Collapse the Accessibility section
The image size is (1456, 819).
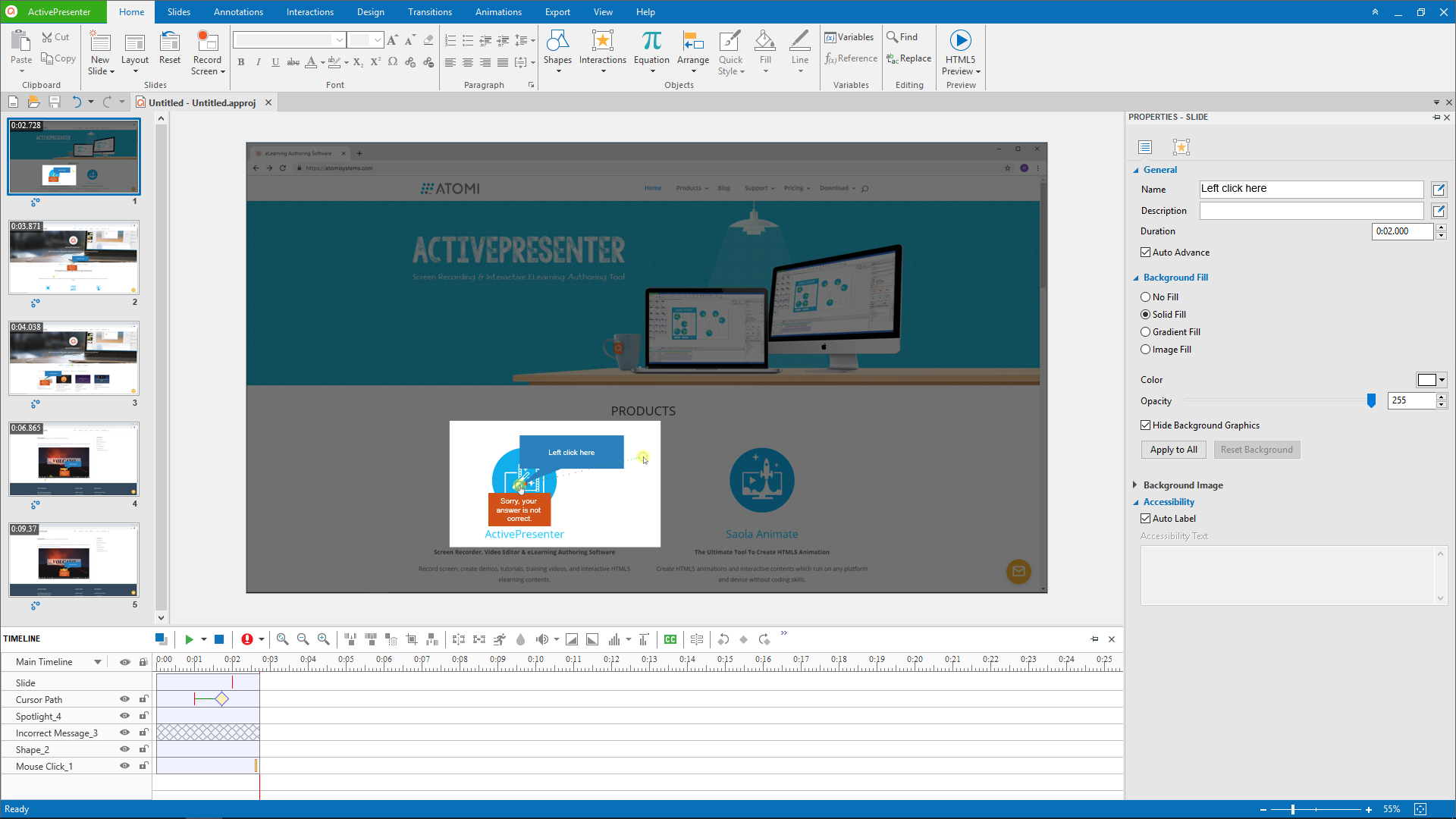[x=1136, y=503]
